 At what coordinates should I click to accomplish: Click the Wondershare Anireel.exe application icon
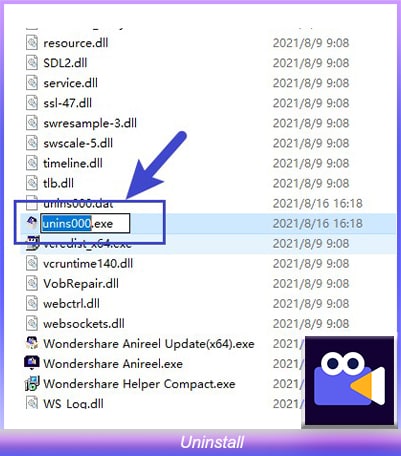32,363
